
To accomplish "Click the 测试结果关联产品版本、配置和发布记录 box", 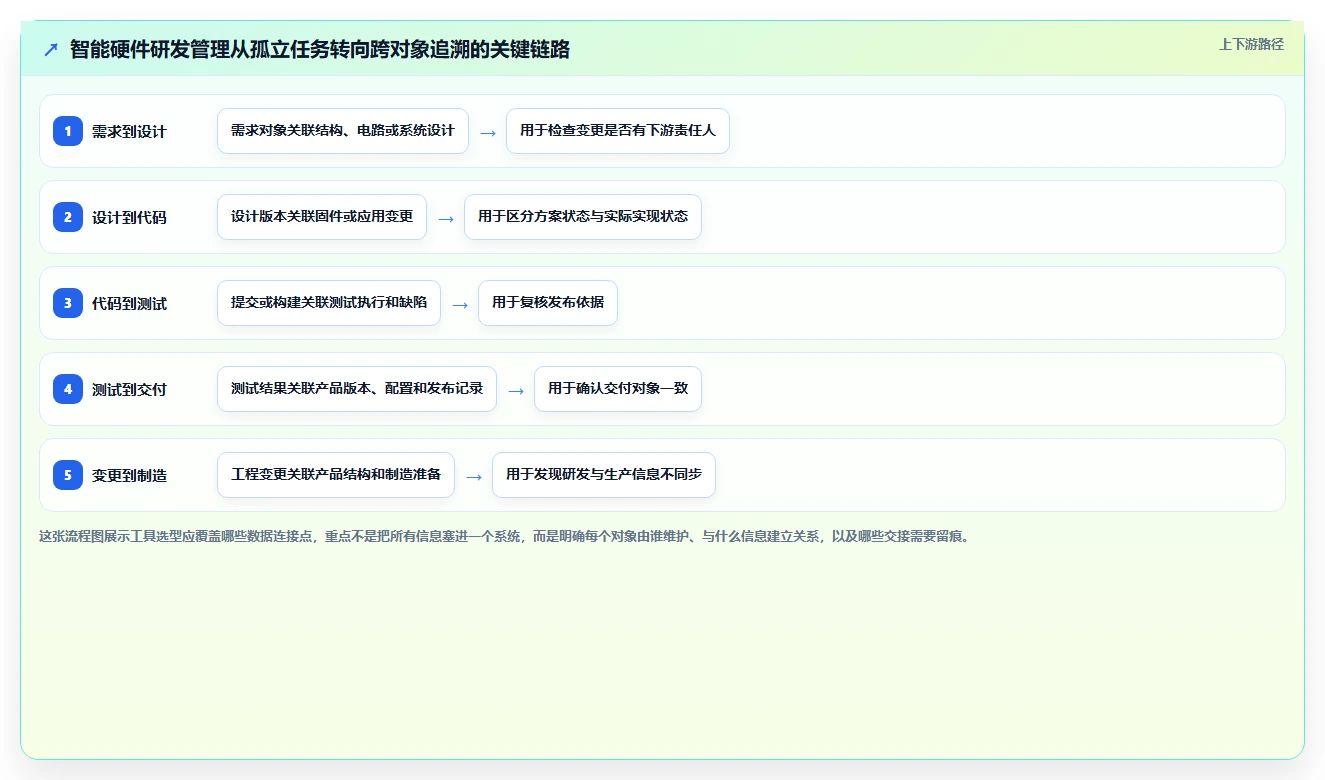I will (x=357, y=389).
